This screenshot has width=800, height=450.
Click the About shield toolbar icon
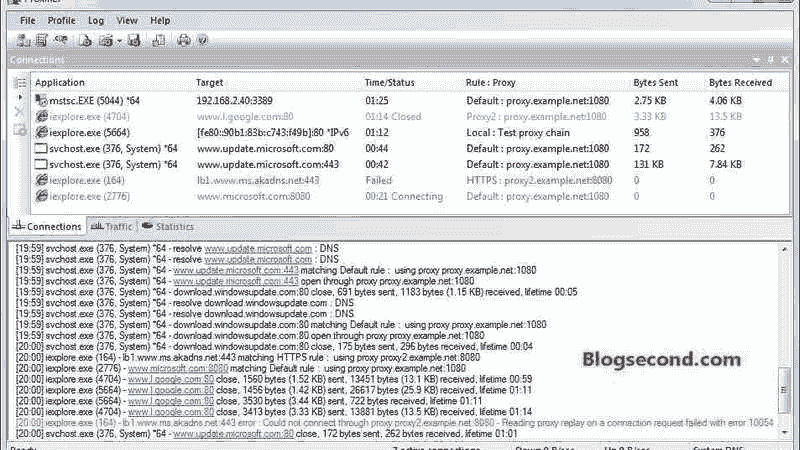tap(203, 40)
